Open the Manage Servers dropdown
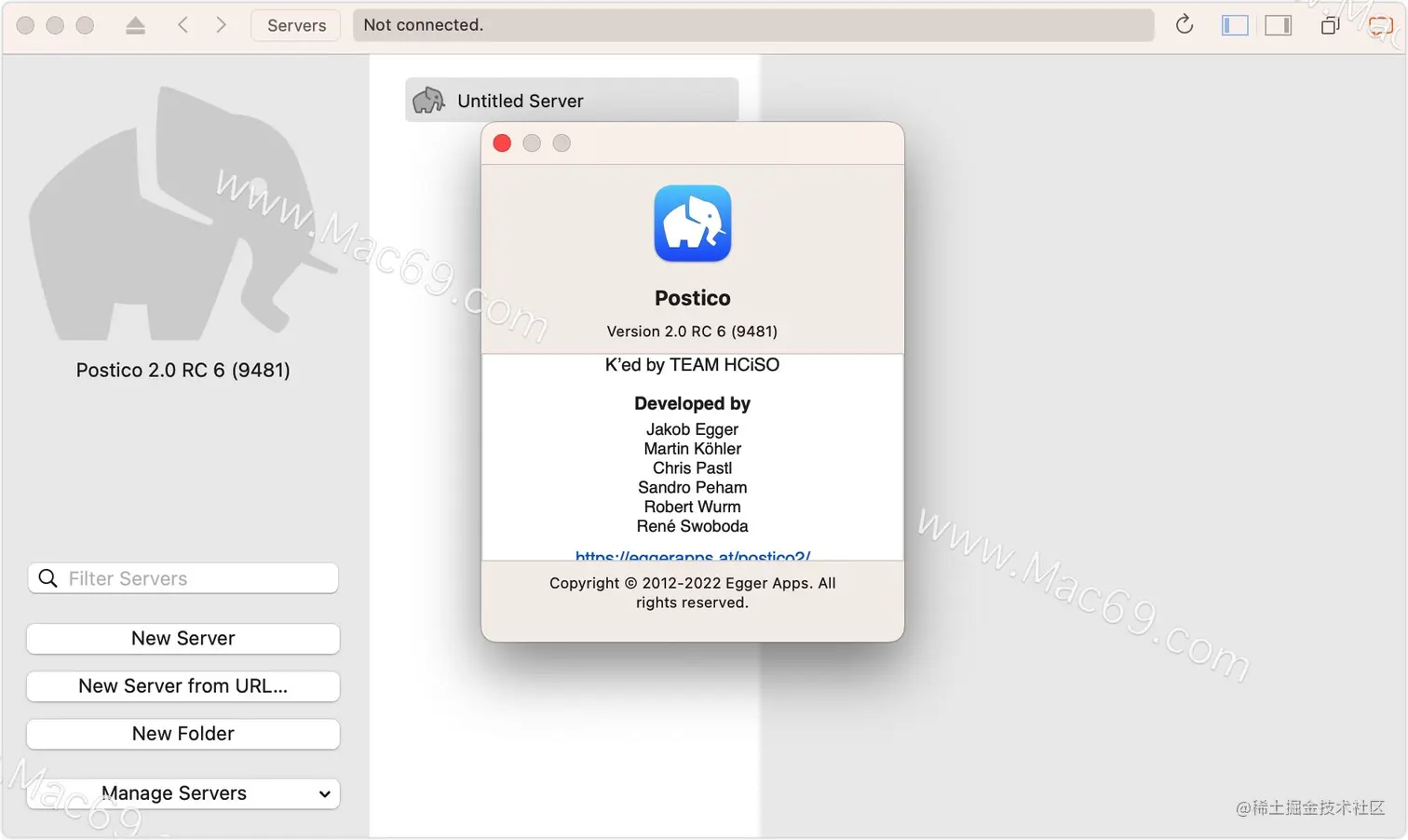 (x=183, y=793)
